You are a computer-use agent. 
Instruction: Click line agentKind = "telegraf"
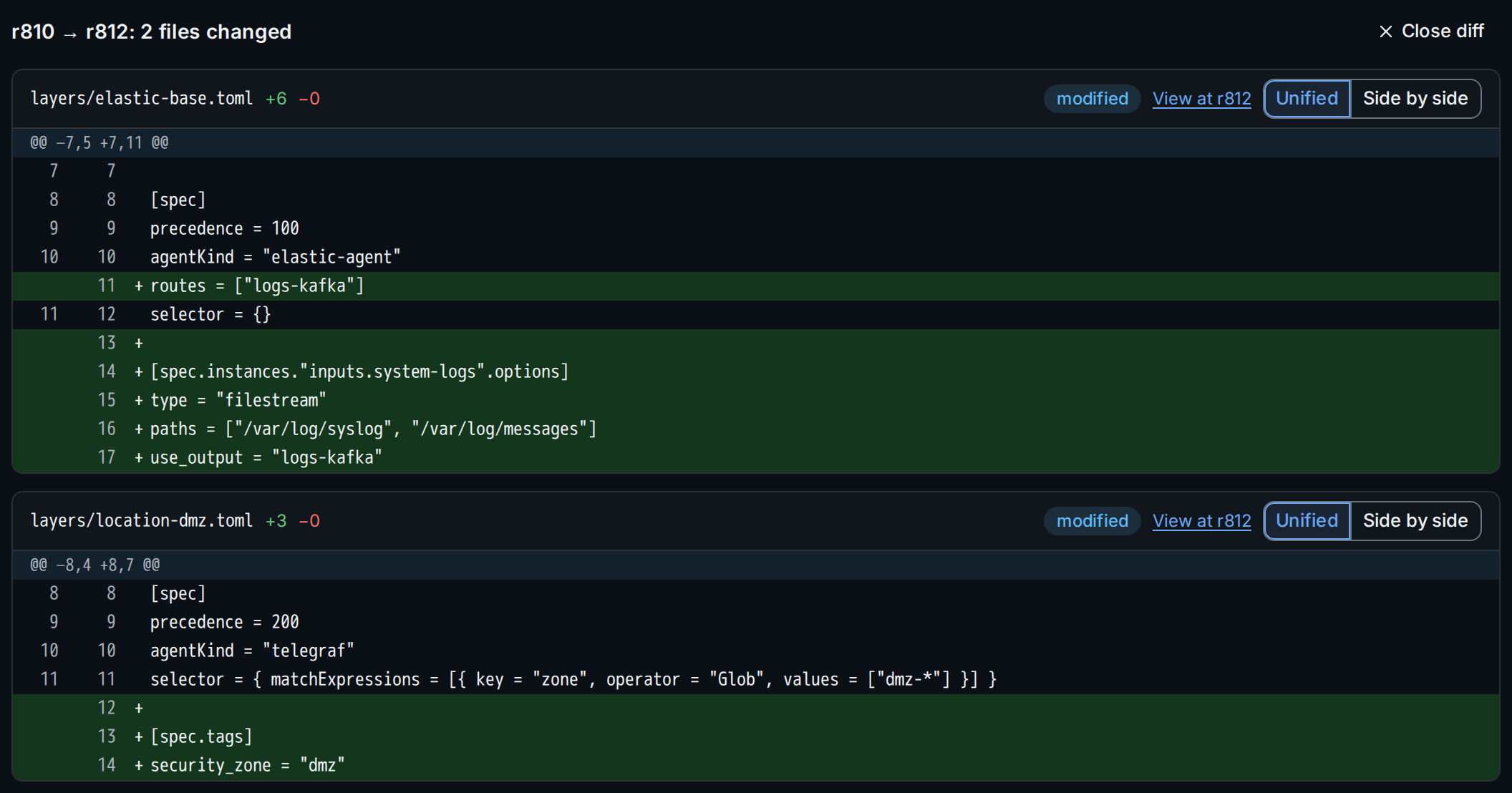756,651
